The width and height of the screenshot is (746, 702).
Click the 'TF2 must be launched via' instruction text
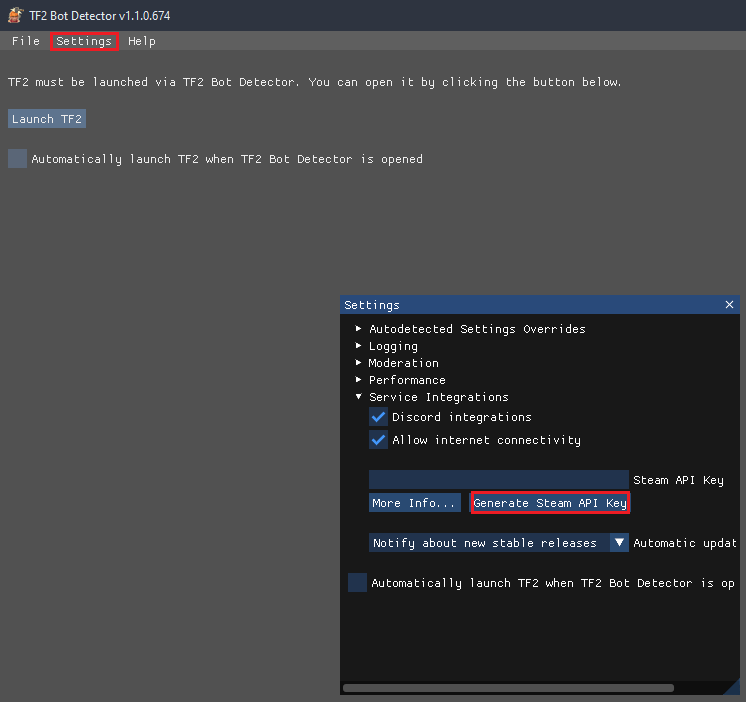click(x=314, y=82)
